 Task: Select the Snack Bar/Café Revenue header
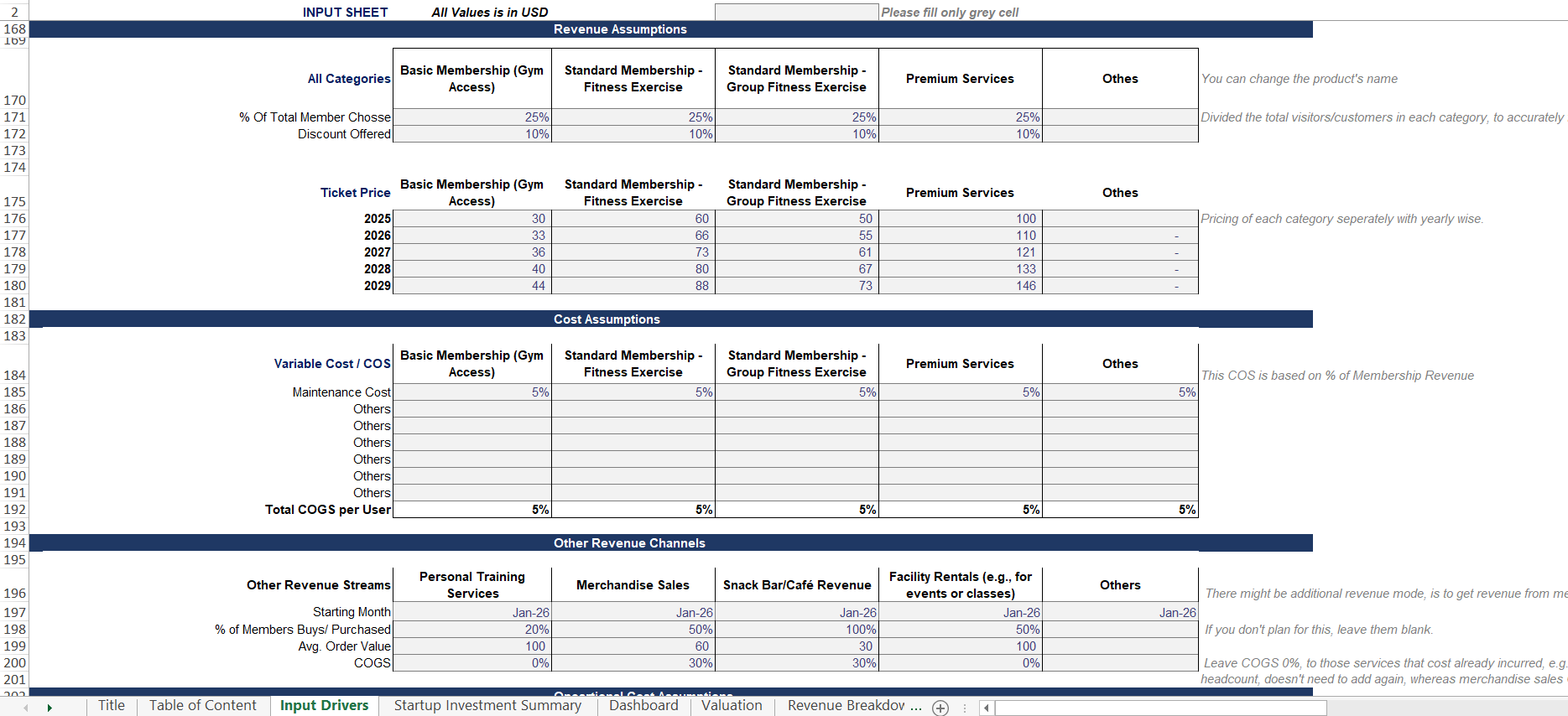coord(797,585)
